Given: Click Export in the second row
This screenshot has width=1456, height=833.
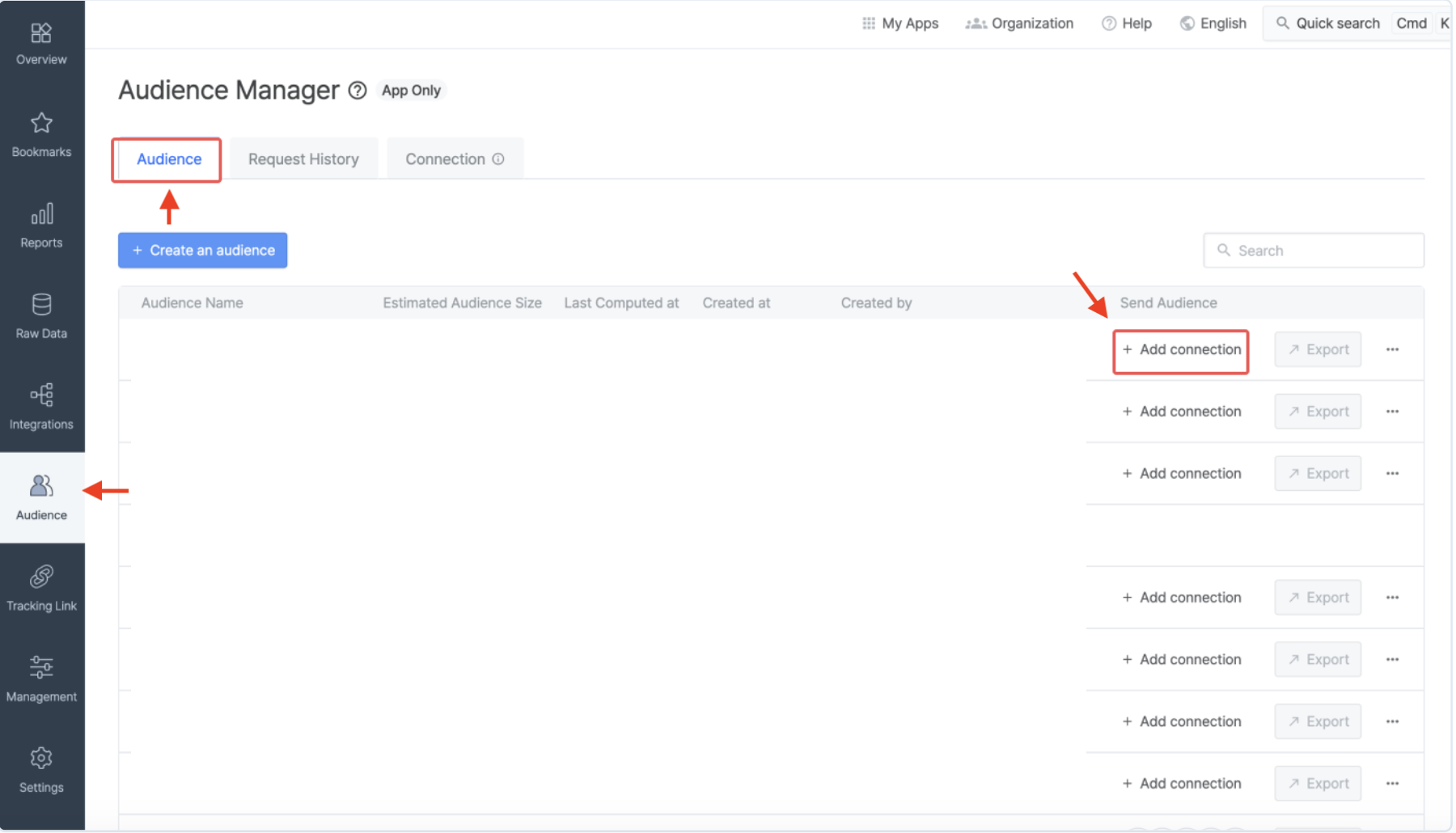Looking at the screenshot, I should tap(1318, 412).
